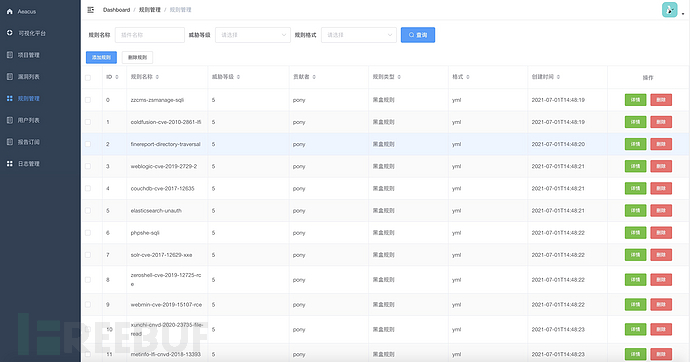
Task: Sort by 规则名称 column arrows
Action: (157, 77)
